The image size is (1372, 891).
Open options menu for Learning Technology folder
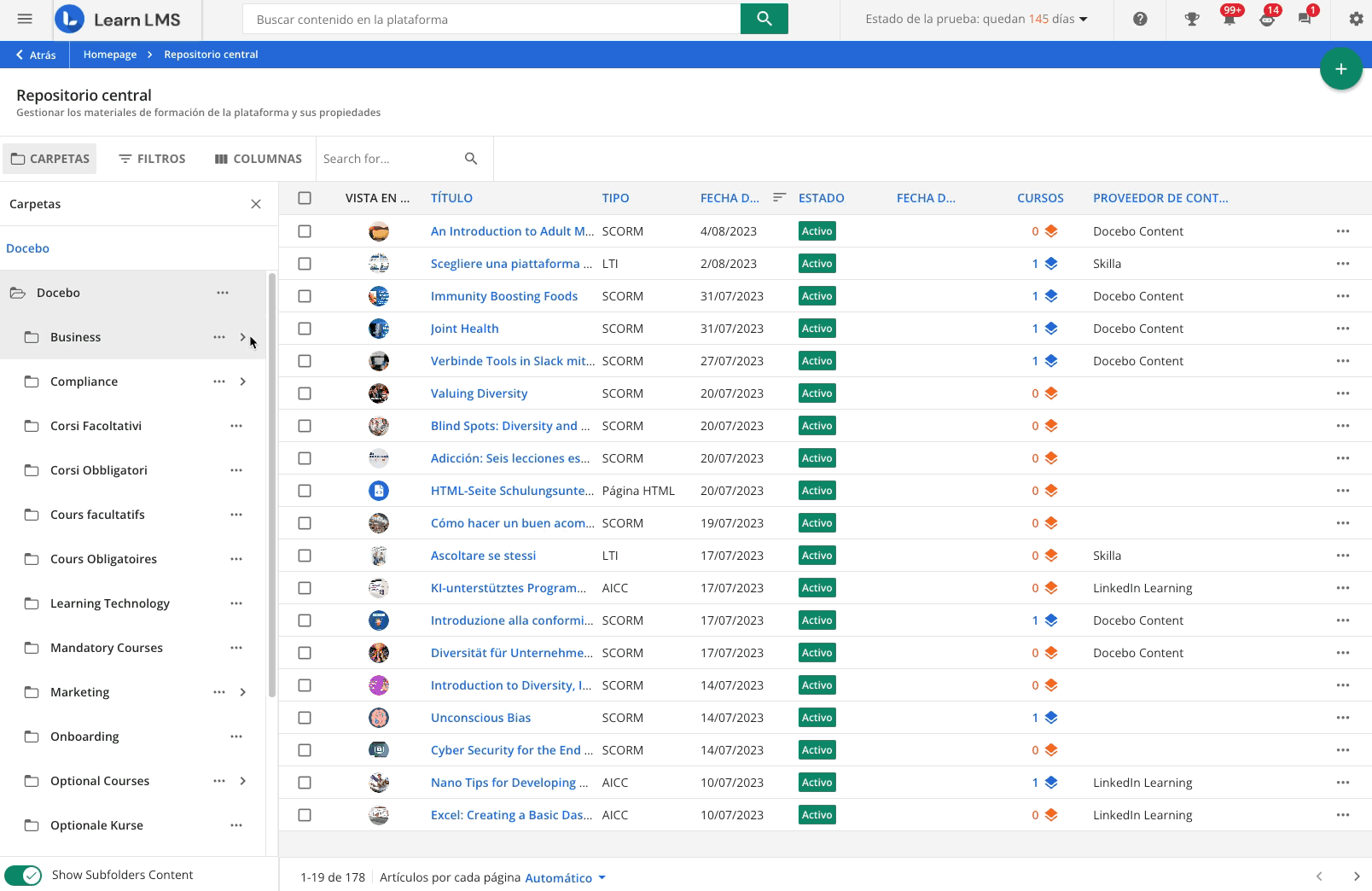[236, 603]
